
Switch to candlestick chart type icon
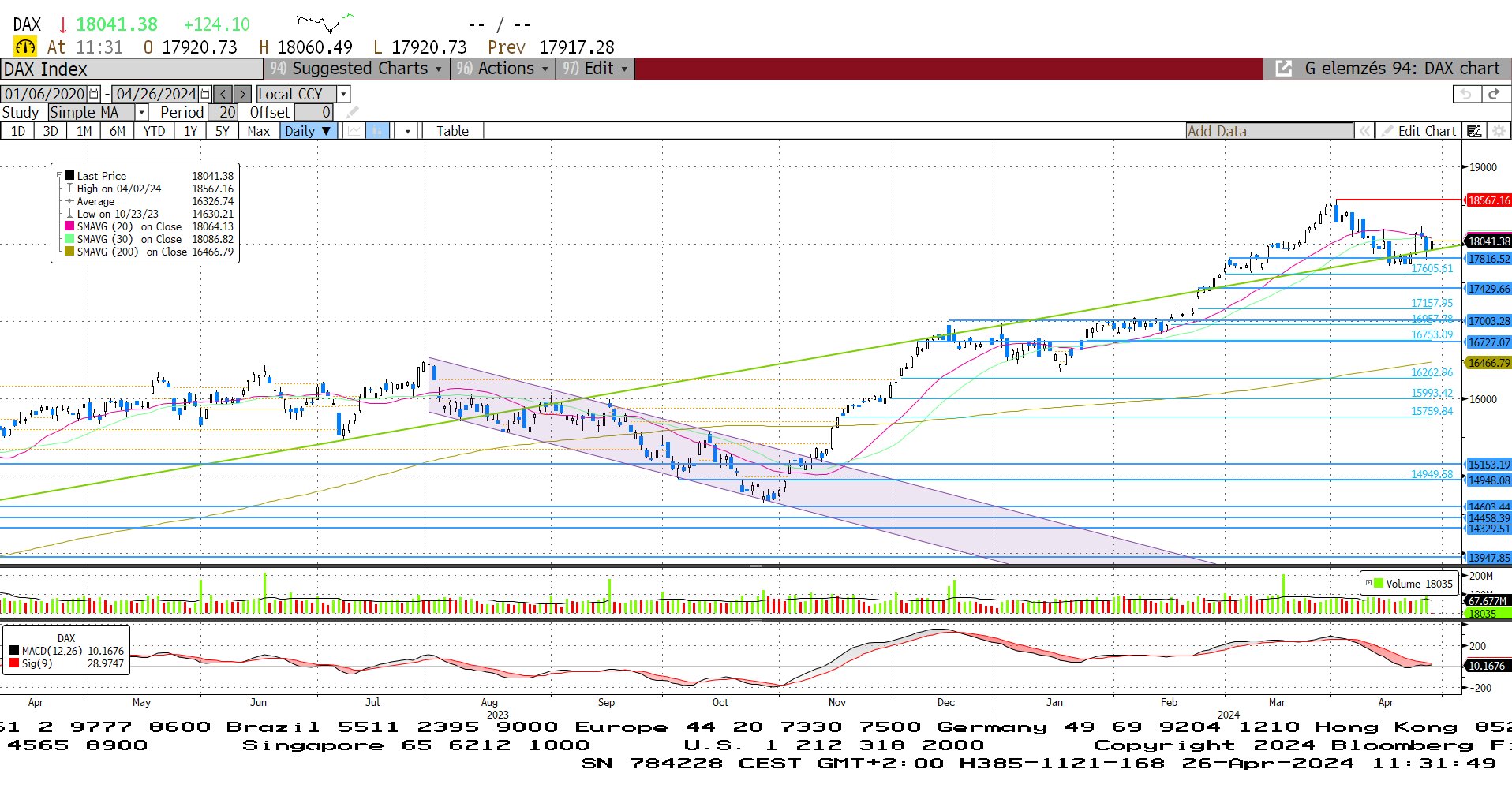click(x=377, y=131)
